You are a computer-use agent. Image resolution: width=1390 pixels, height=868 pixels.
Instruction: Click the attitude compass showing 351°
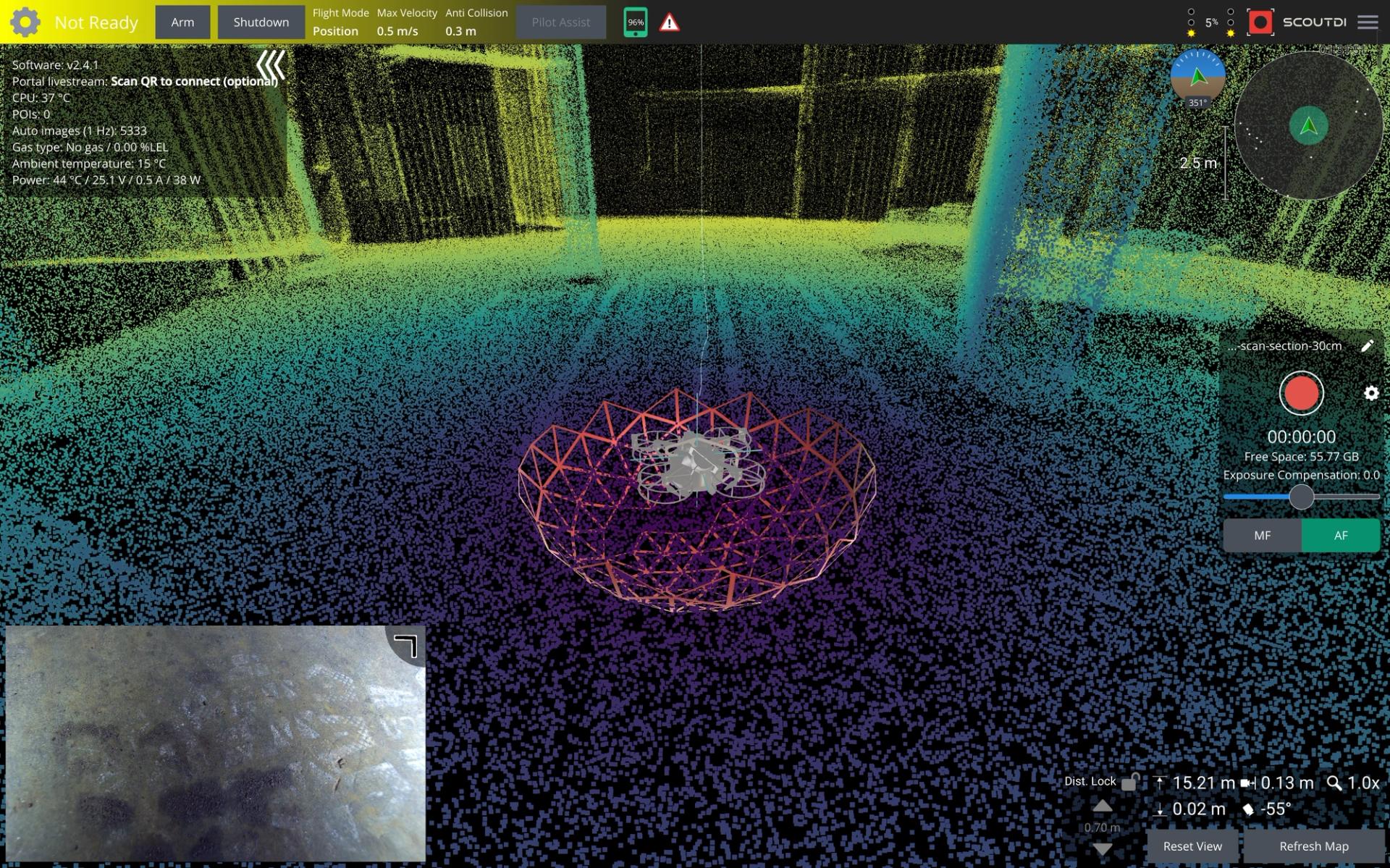point(1197,77)
